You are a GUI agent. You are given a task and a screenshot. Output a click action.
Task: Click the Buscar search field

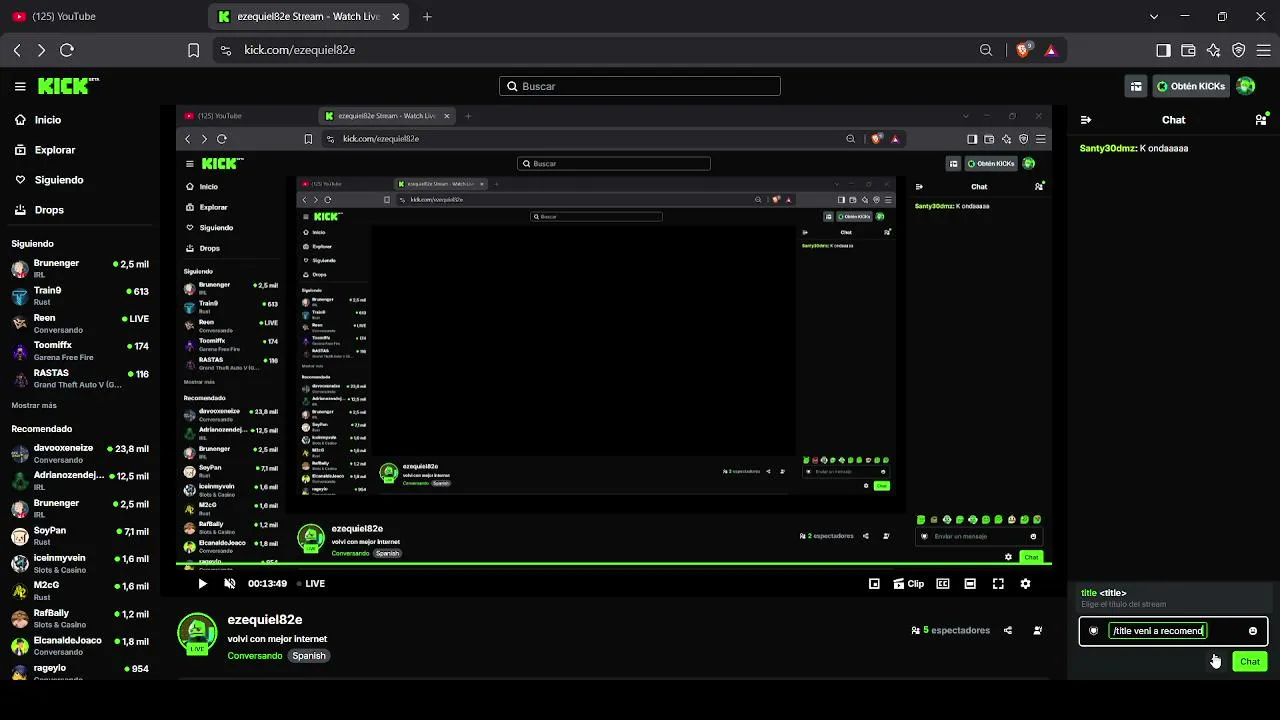(640, 86)
